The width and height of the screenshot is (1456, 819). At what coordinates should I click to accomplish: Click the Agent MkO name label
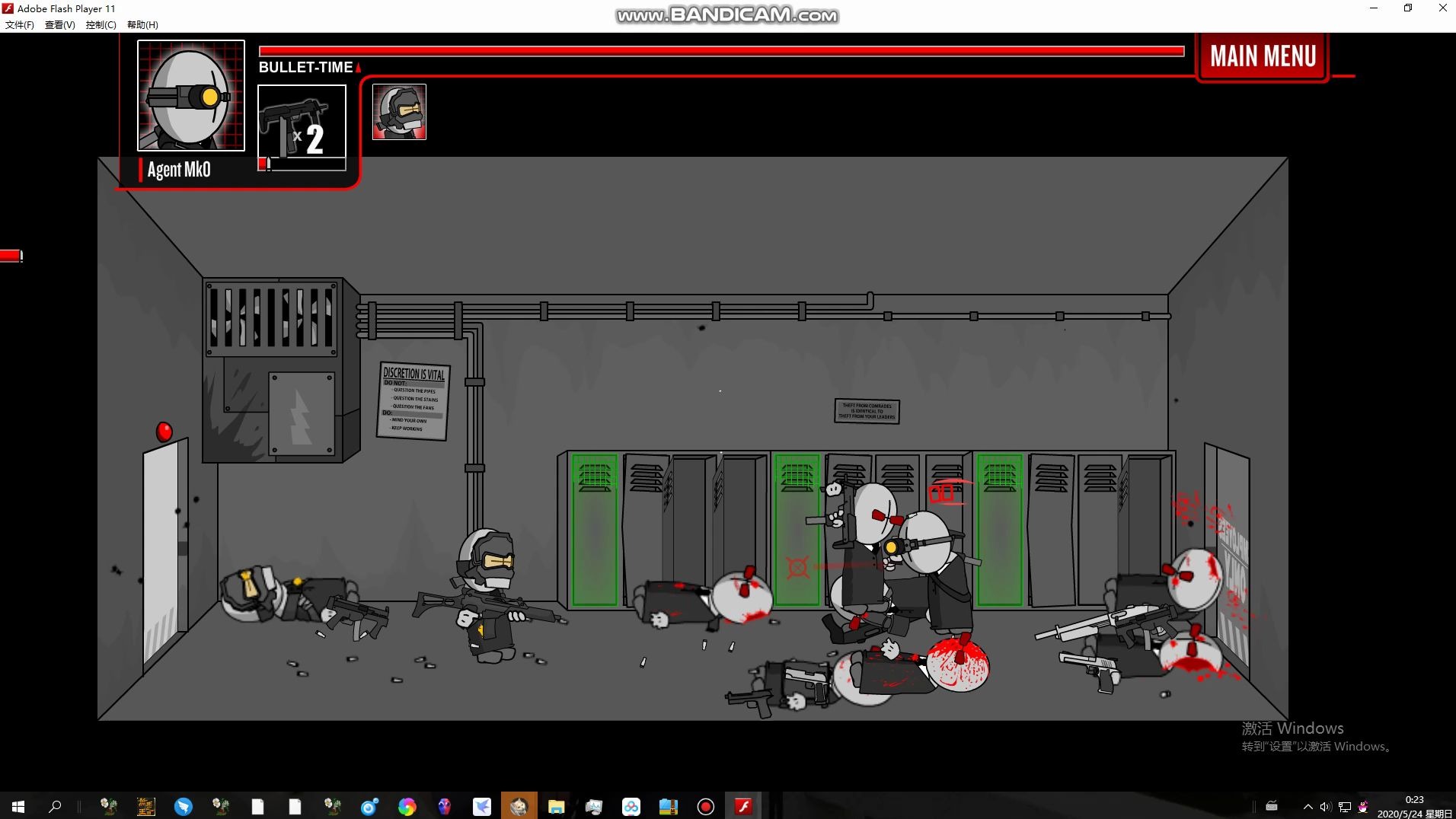(x=179, y=170)
